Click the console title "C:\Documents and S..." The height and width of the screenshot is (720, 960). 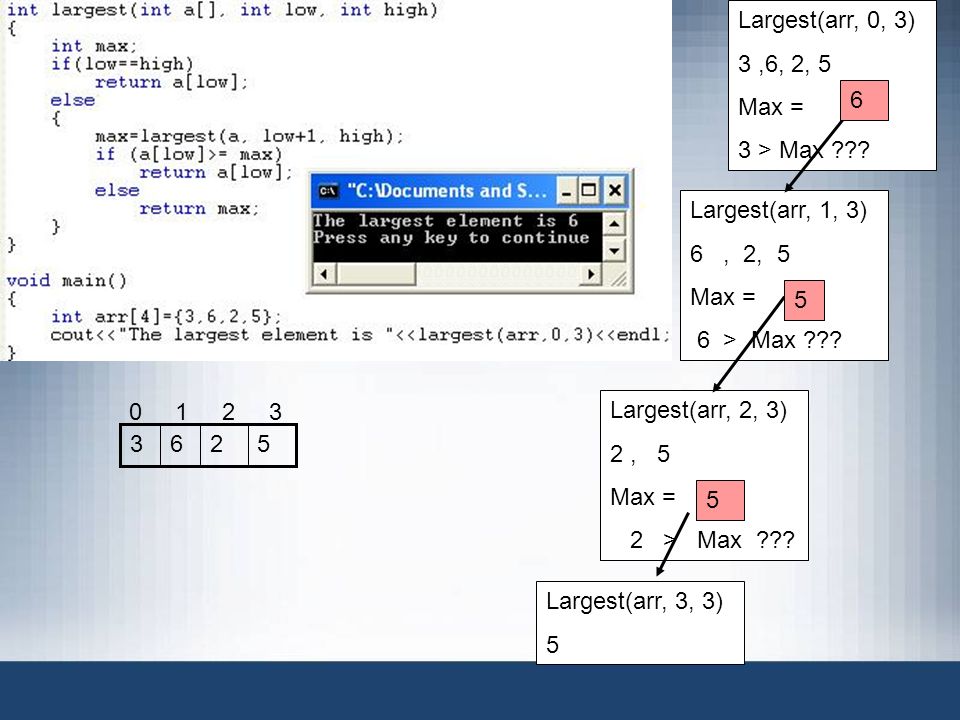point(447,191)
